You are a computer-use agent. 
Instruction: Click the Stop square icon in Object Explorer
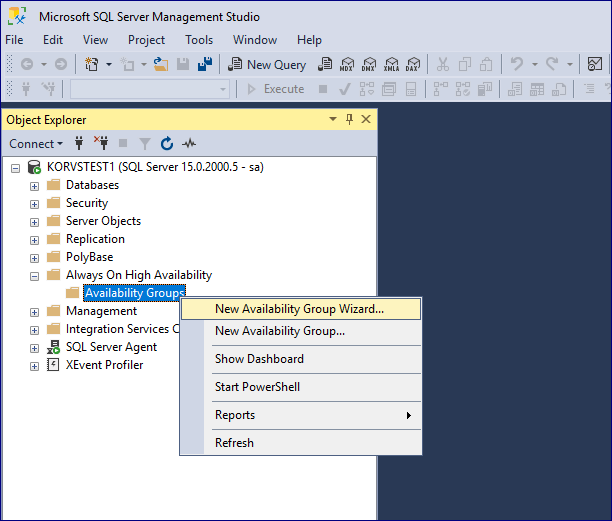coord(123,144)
